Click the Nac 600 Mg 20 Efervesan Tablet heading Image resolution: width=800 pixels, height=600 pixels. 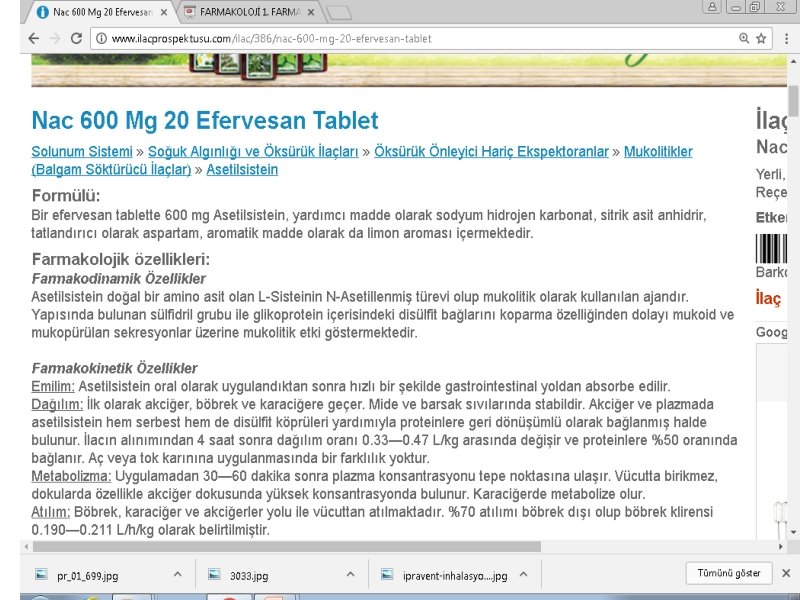pos(205,120)
